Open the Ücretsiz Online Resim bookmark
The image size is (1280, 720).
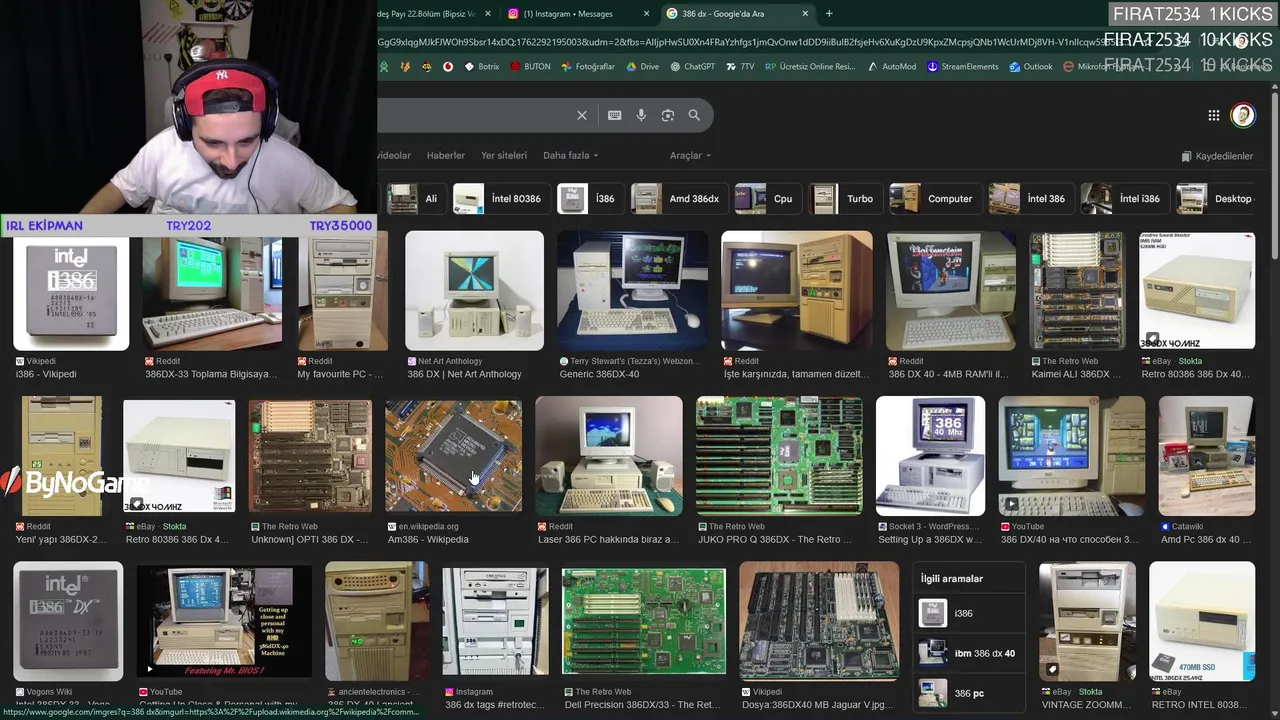(x=810, y=67)
